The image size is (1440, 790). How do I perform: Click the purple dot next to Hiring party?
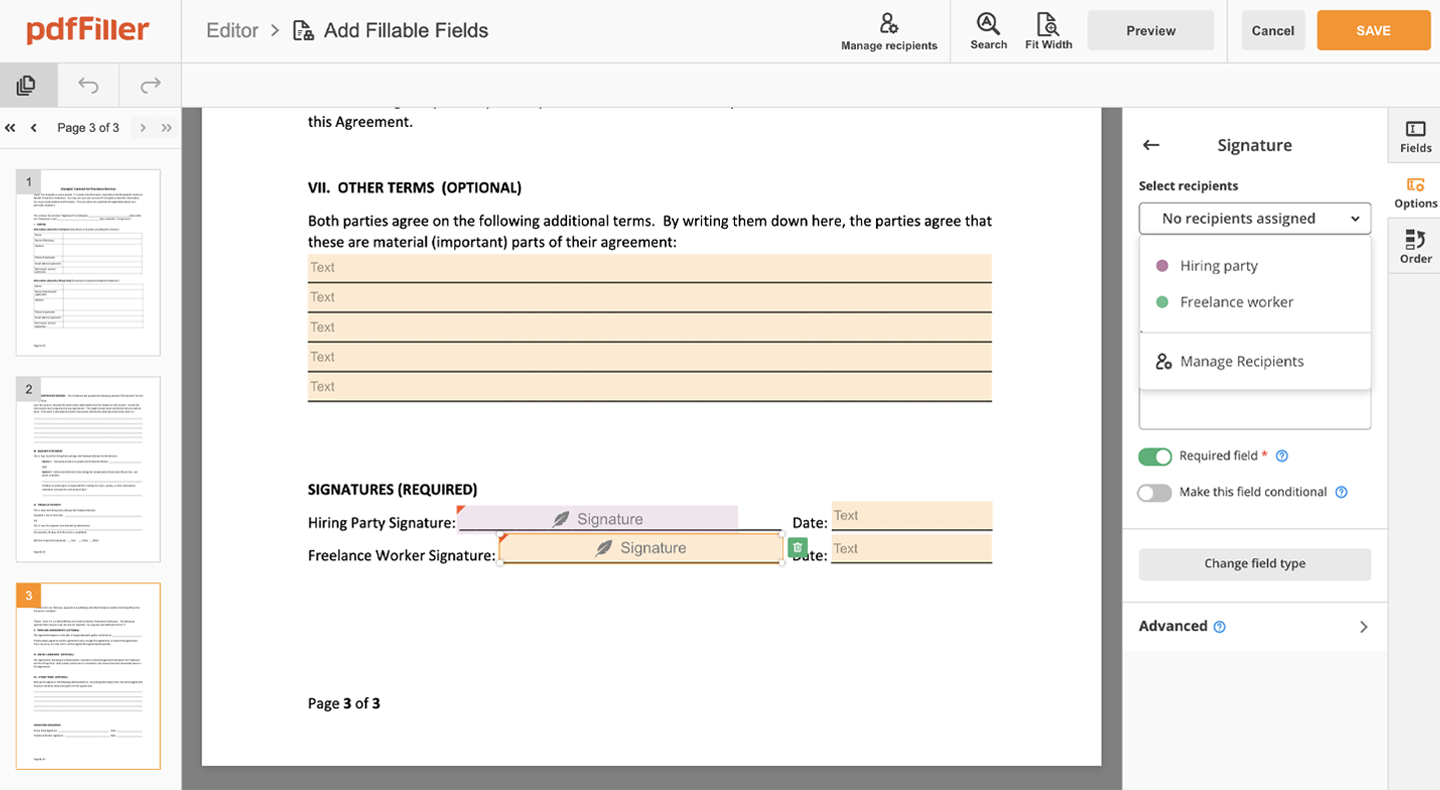1162,266
